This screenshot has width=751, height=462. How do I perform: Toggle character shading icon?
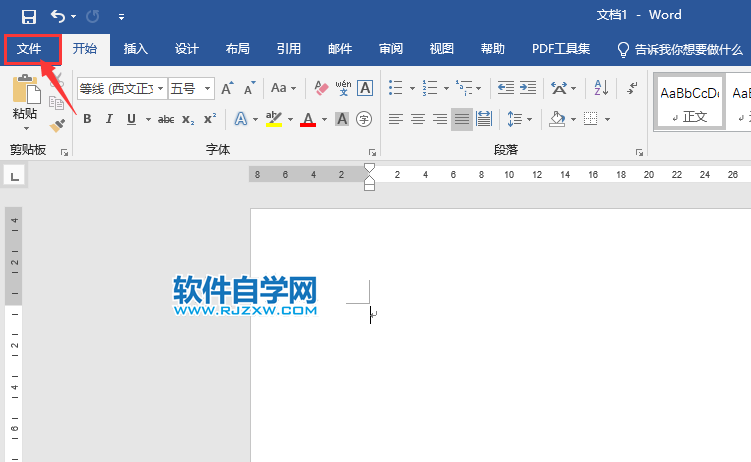point(342,119)
